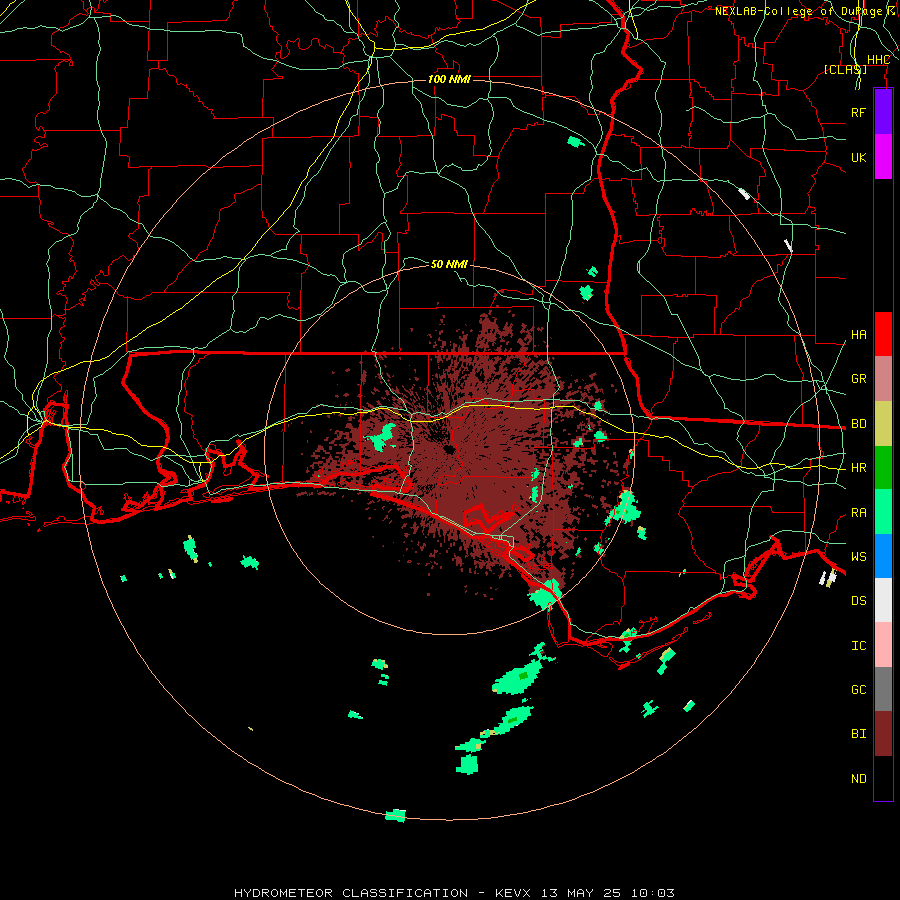Click the GR pink-brown legend swatch
Viewport: 900px width, 900px height.
(883, 379)
